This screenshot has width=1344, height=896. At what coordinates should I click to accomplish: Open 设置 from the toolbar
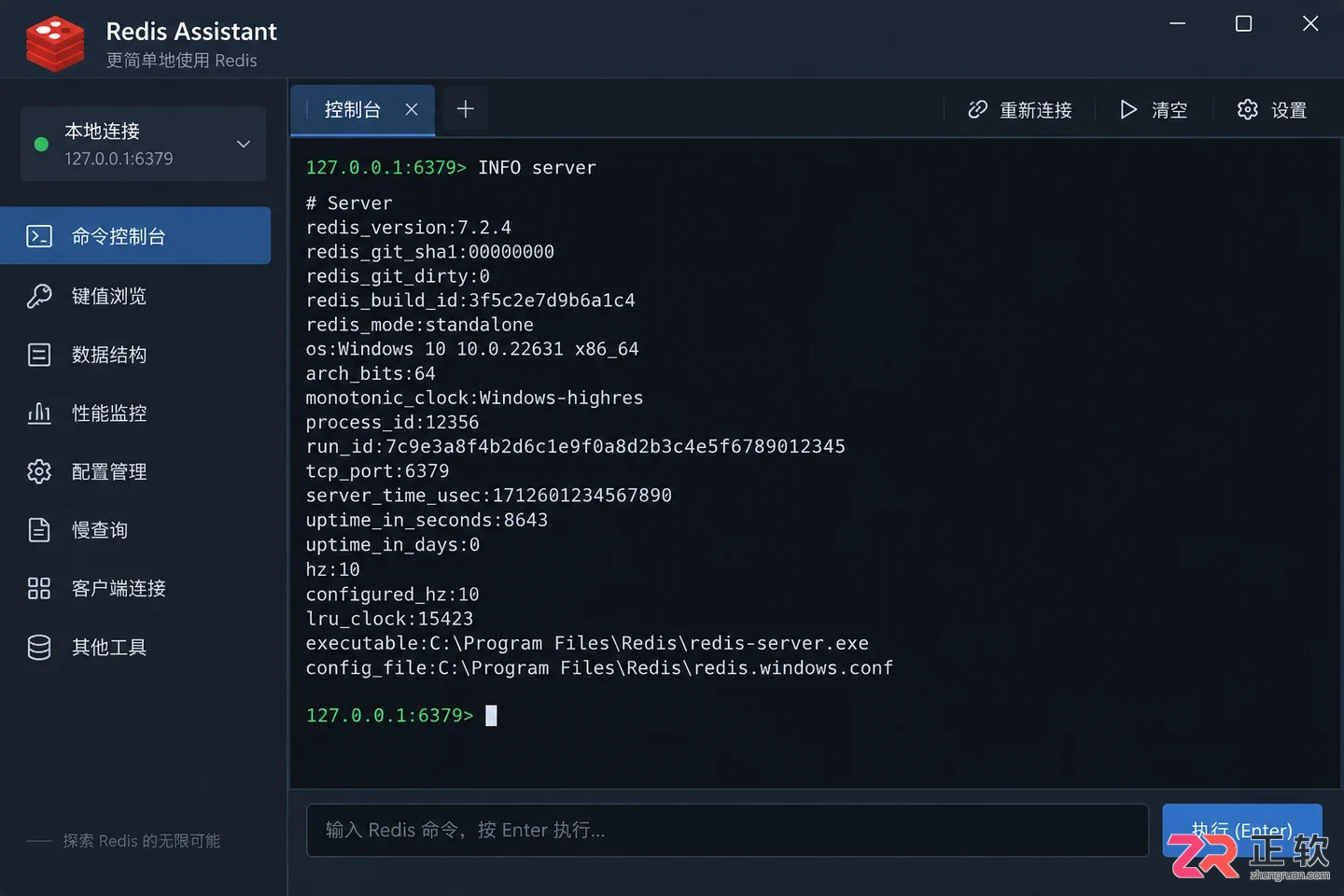click(x=1272, y=109)
